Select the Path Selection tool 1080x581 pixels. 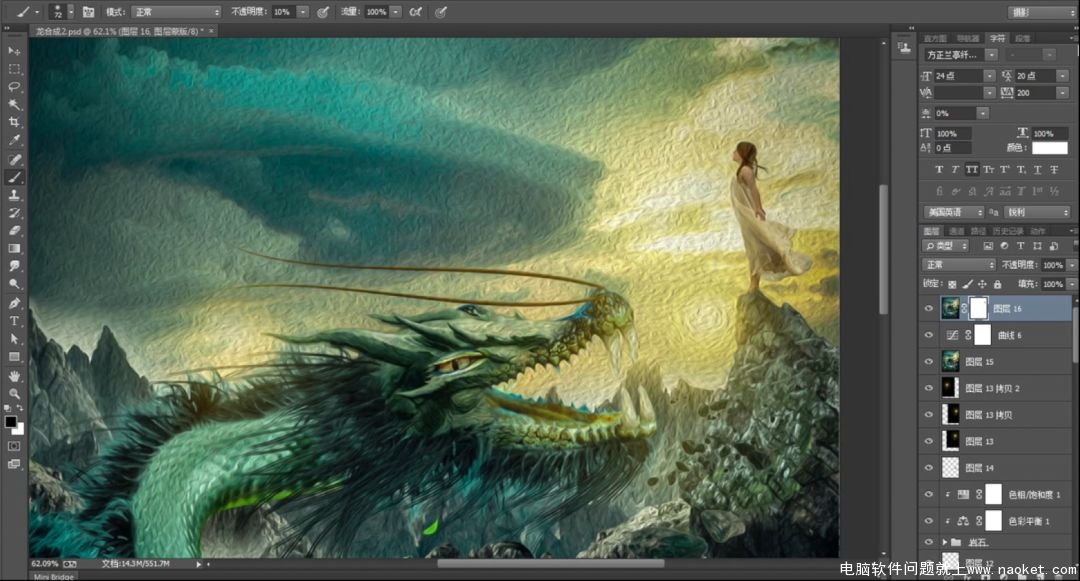click(14, 339)
